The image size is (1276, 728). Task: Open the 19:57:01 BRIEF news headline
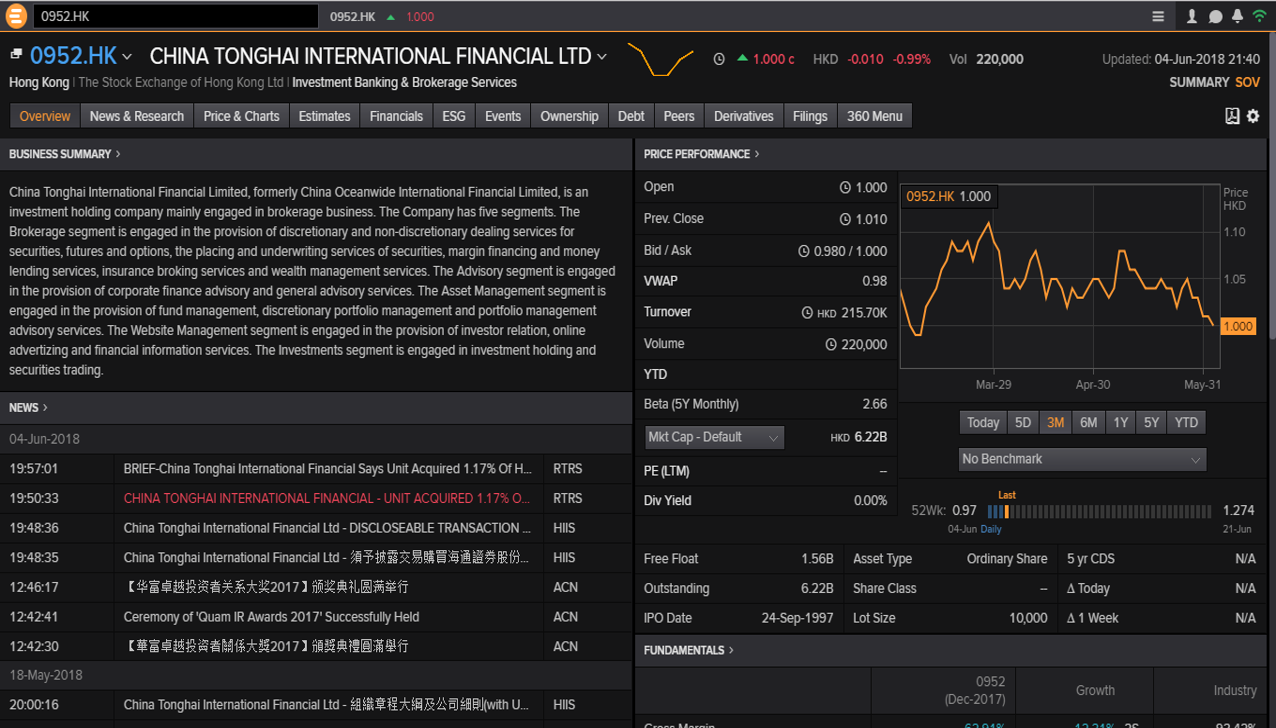point(328,469)
